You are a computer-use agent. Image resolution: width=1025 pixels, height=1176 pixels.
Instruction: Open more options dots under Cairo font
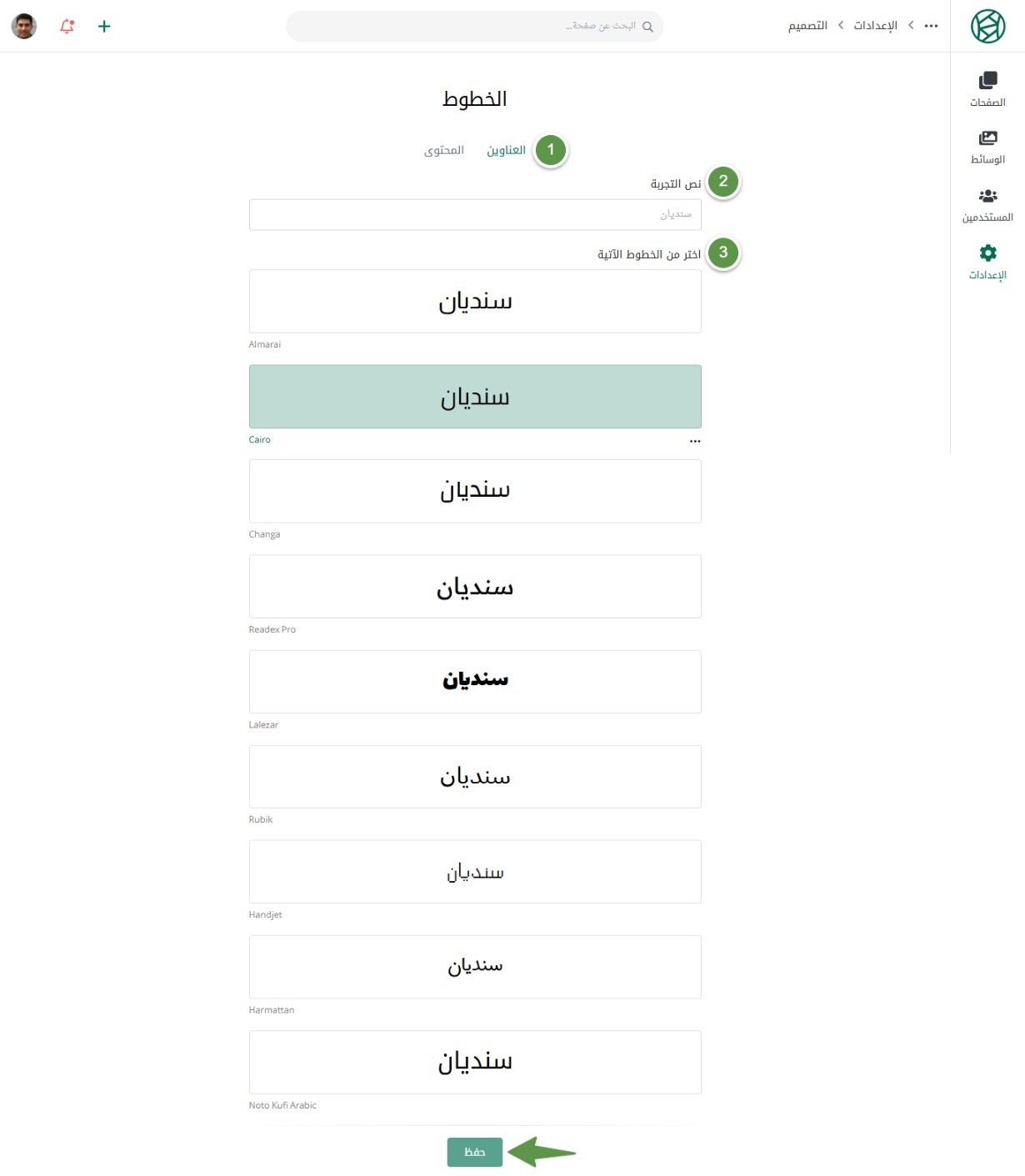(x=695, y=441)
